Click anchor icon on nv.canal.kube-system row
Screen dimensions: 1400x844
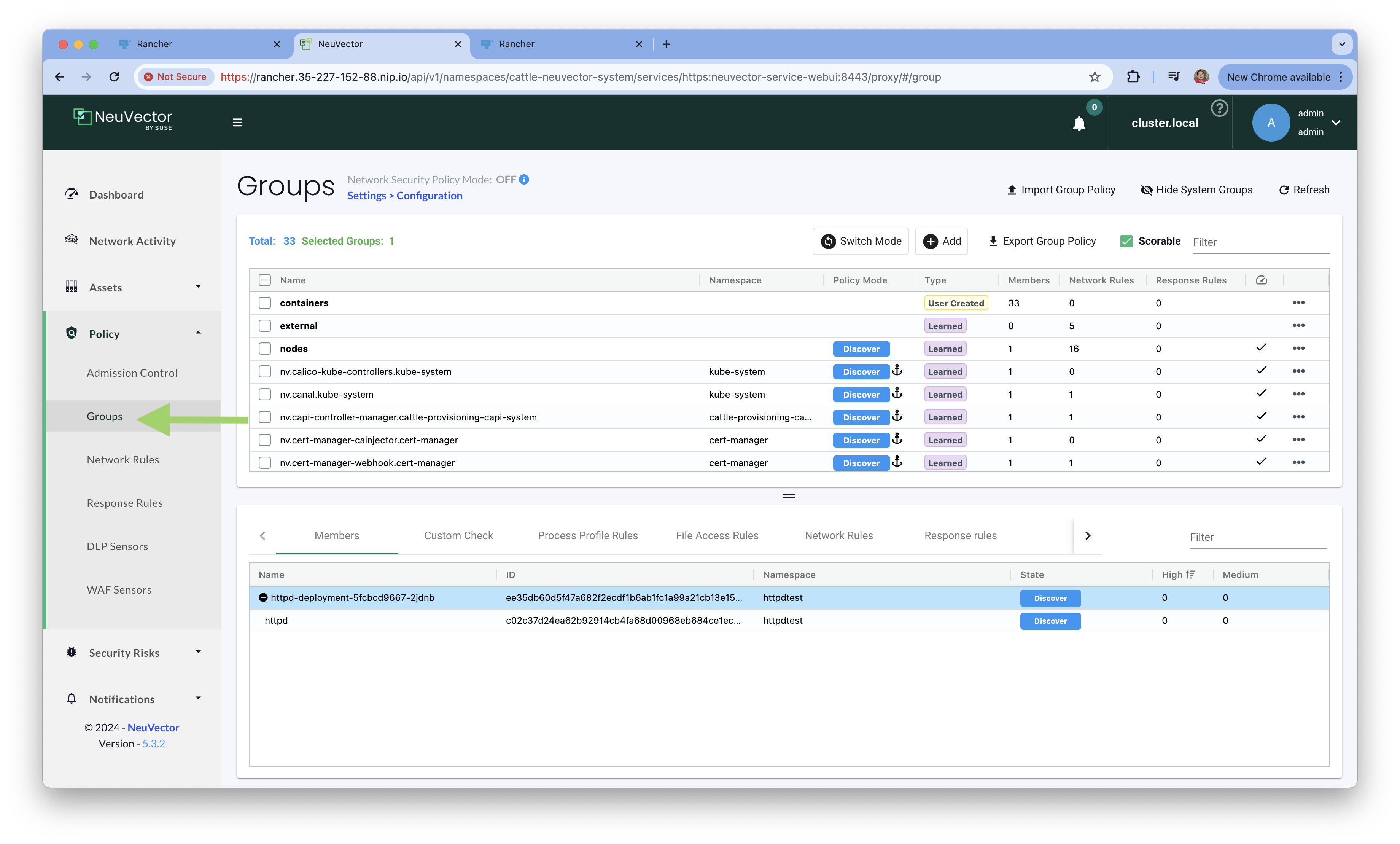897,393
